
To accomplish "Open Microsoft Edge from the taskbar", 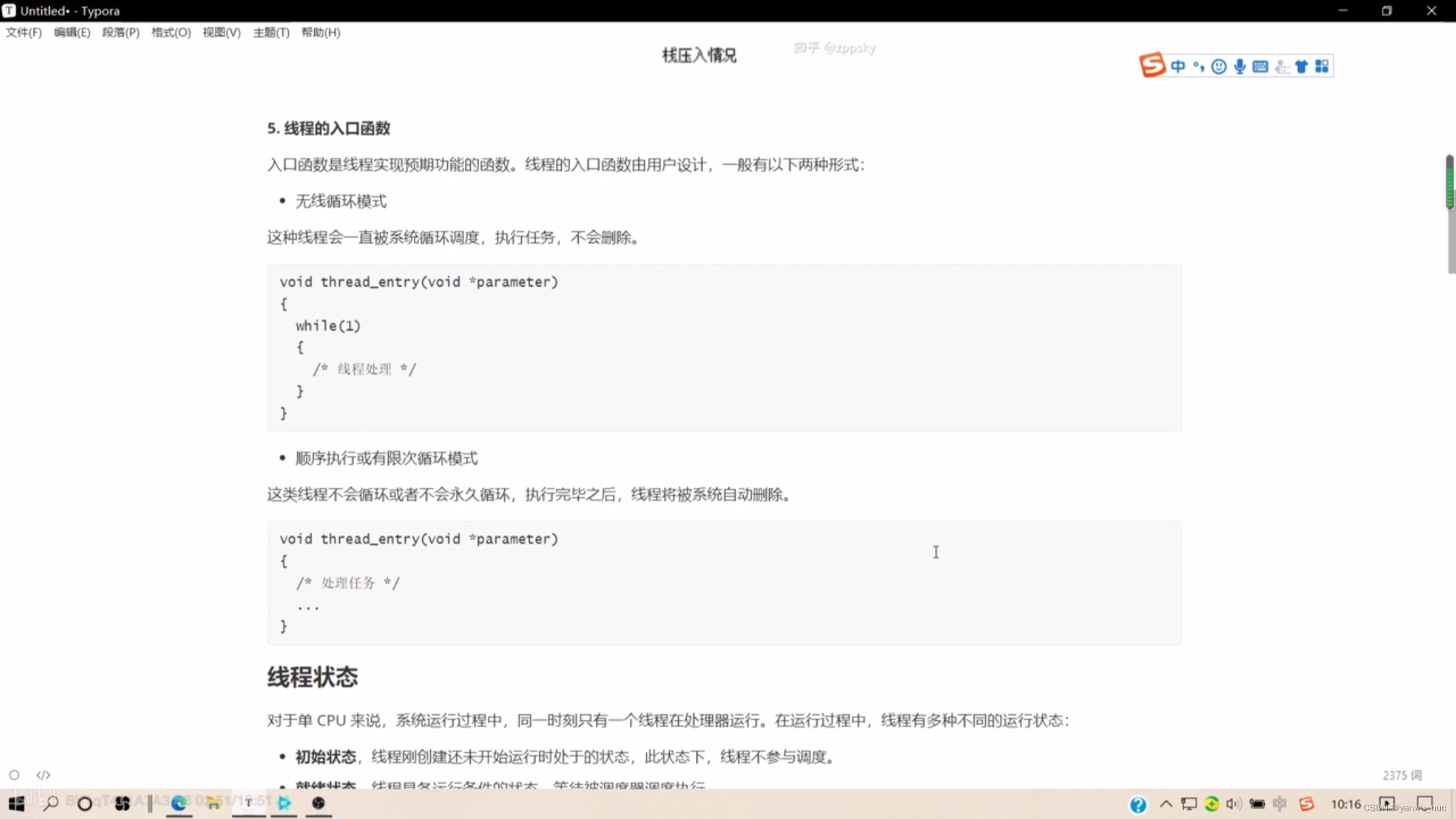I will [x=179, y=803].
